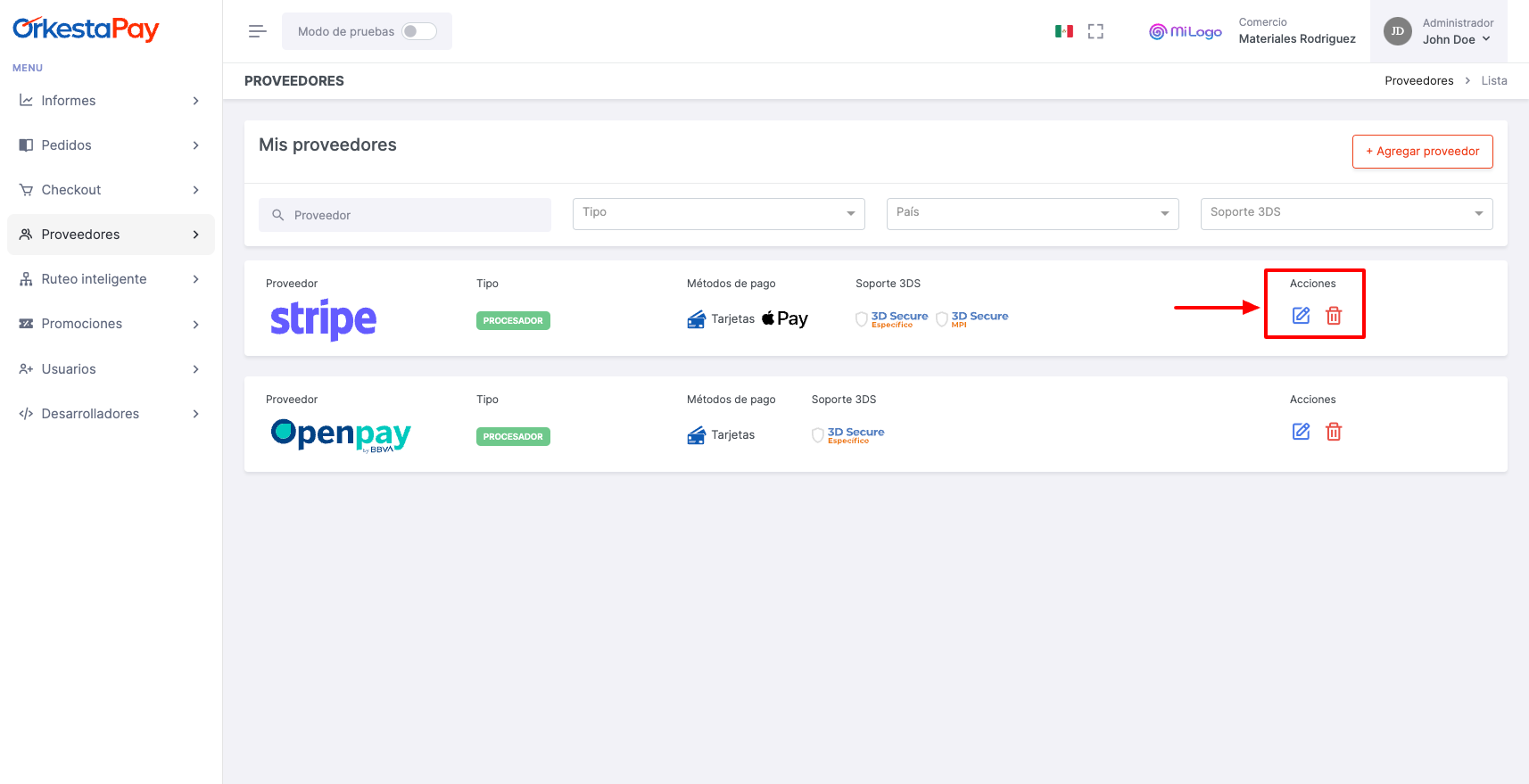Viewport: 1529px width, 784px height.
Task: Click the search magnifier icon
Action: pos(277,215)
